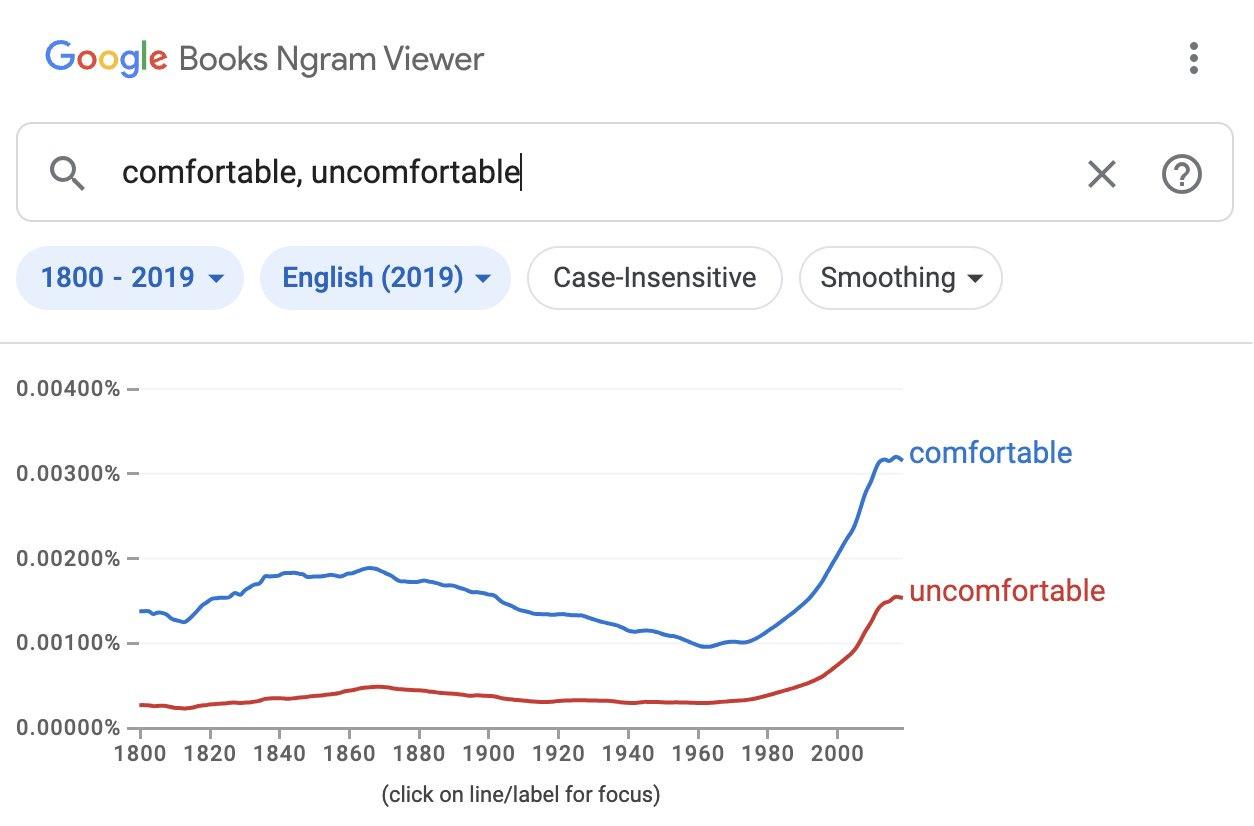Enable Case-Insensitive matching
Image resolution: width=1254 pixels, height=826 pixels.
coord(654,278)
